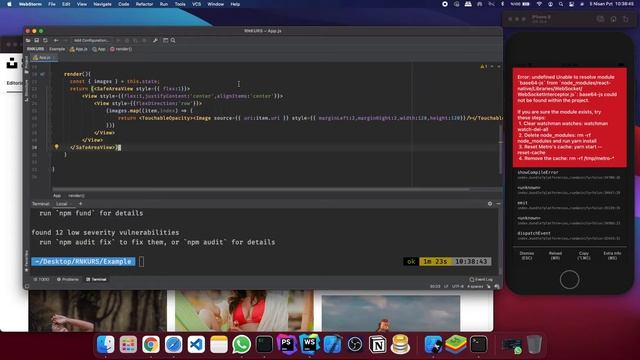The height and width of the screenshot is (360, 640).
Task: Open the Problems tool window tab
Action: [x=68, y=279]
